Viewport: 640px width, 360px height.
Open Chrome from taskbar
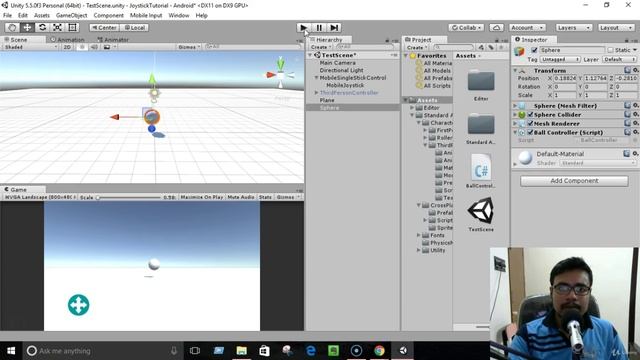pyautogui.click(x=379, y=351)
